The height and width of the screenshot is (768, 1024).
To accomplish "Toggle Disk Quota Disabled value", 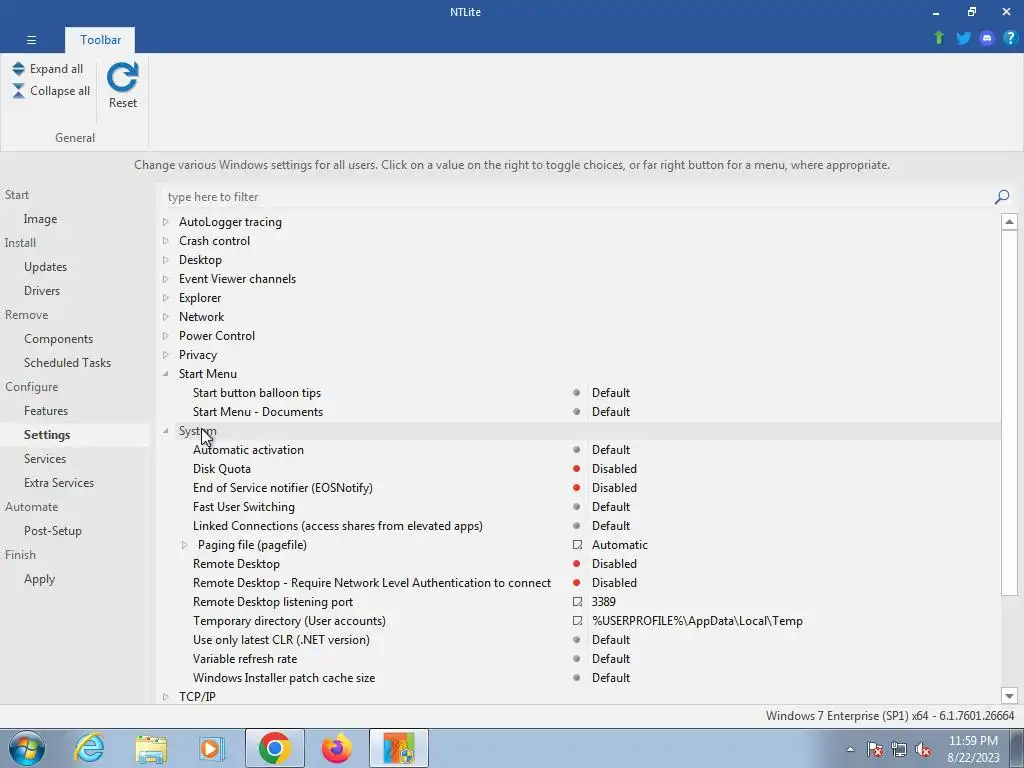I will coord(614,469).
